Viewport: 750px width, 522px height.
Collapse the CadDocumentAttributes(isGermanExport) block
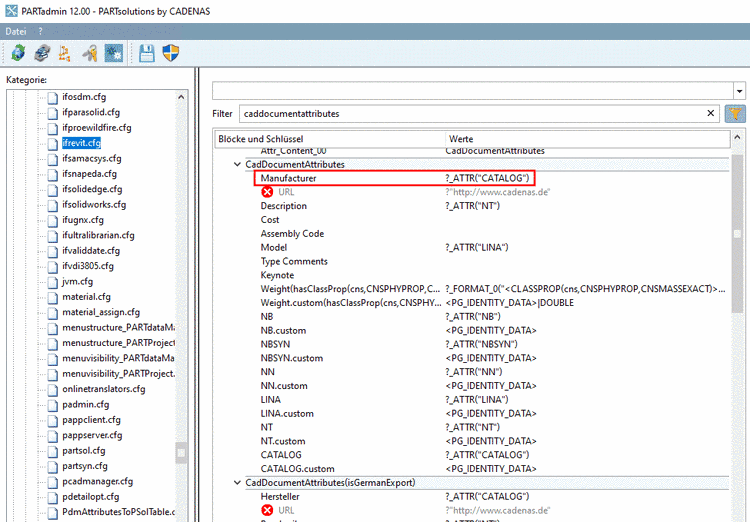[237, 482]
